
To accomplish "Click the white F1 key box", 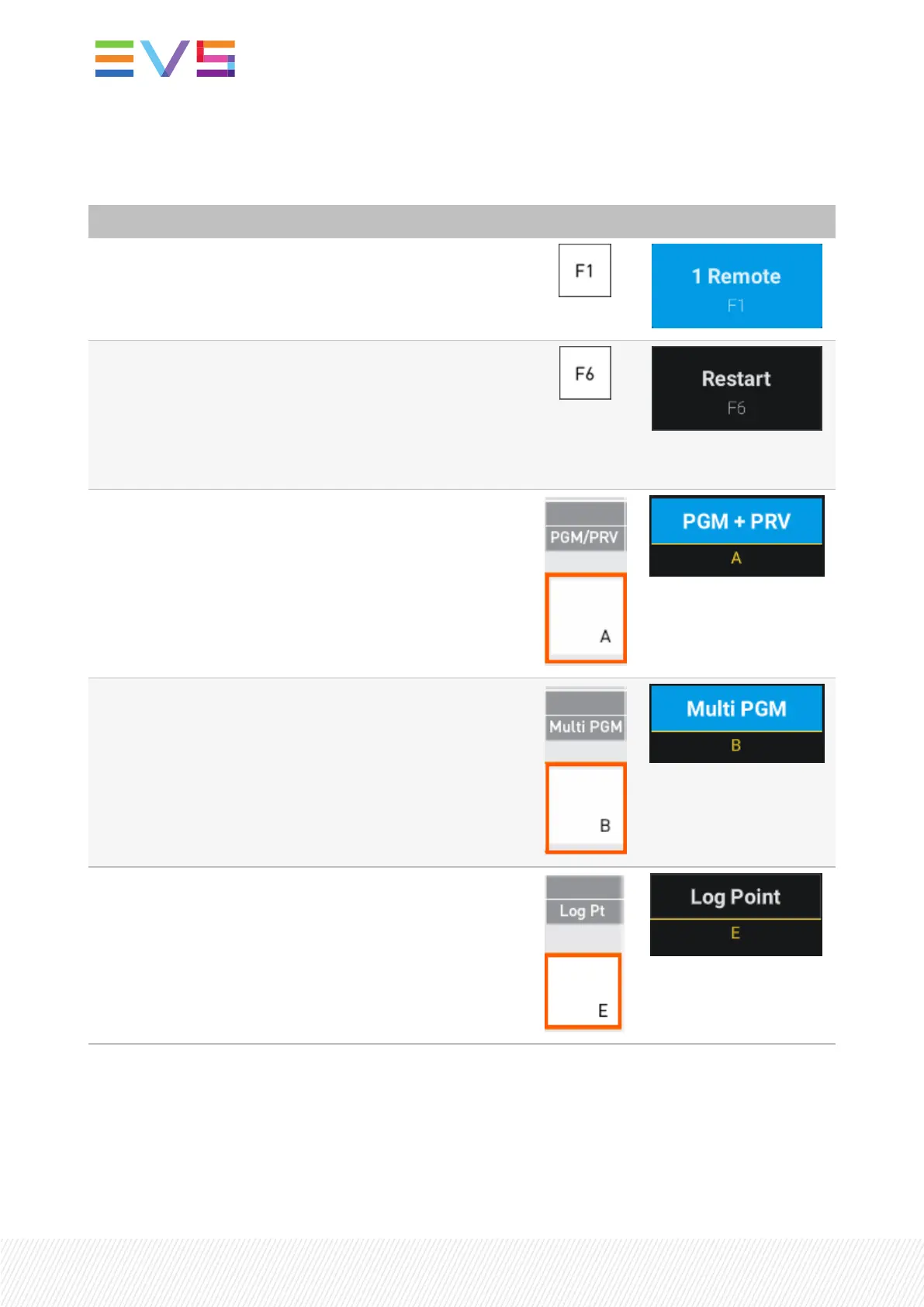I will [585, 271].
